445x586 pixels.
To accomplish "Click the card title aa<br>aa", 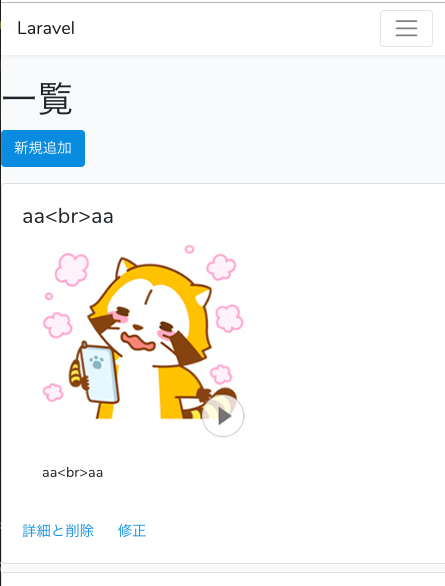I will point(68,216).
